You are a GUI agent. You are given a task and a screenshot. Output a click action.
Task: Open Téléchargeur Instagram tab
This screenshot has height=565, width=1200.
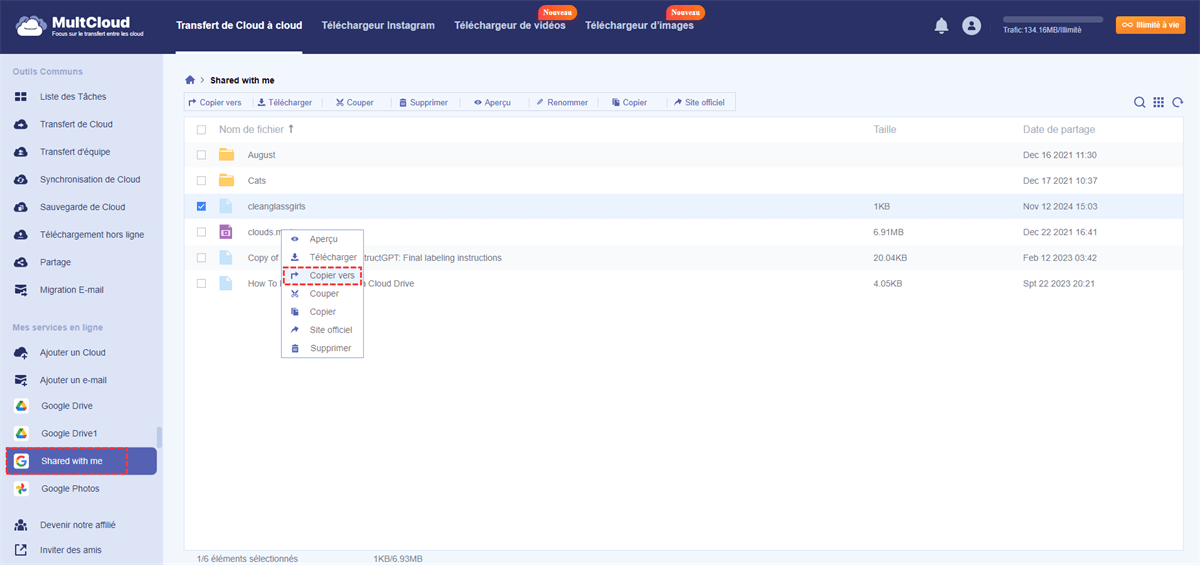(378, 26)
